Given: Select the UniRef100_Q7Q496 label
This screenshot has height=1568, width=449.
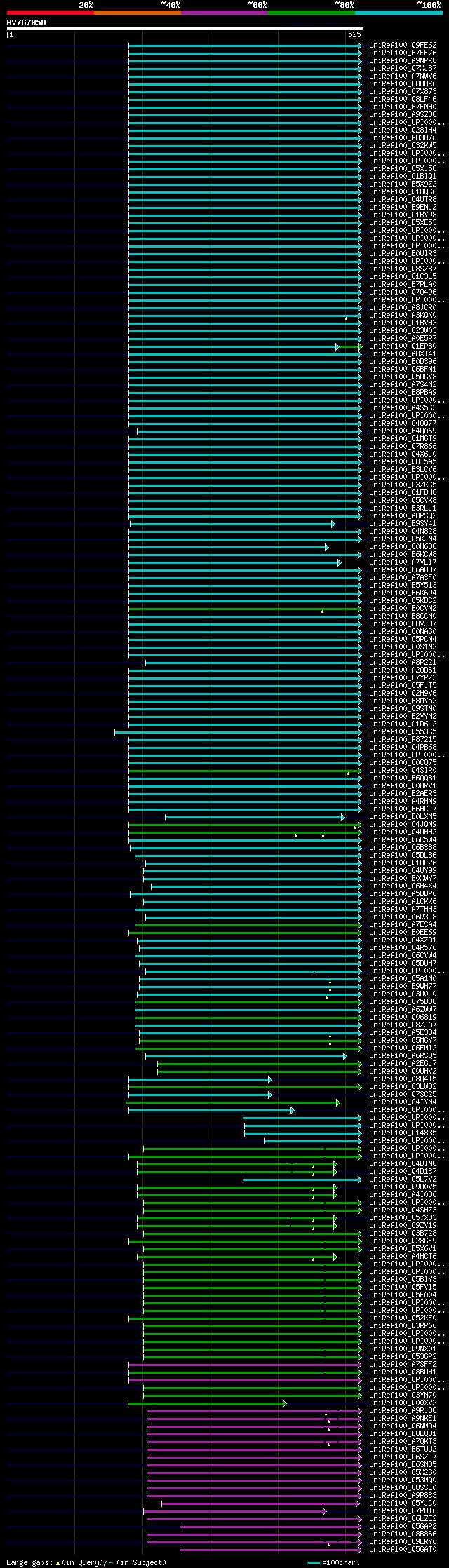Looking at the screenshot, I should click(403, 292).
